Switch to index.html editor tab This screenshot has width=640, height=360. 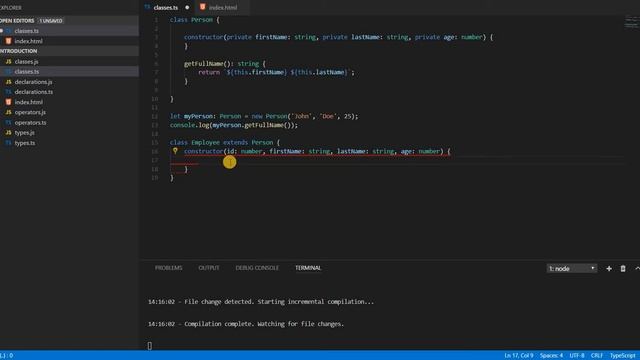click(x=222, y=7)
